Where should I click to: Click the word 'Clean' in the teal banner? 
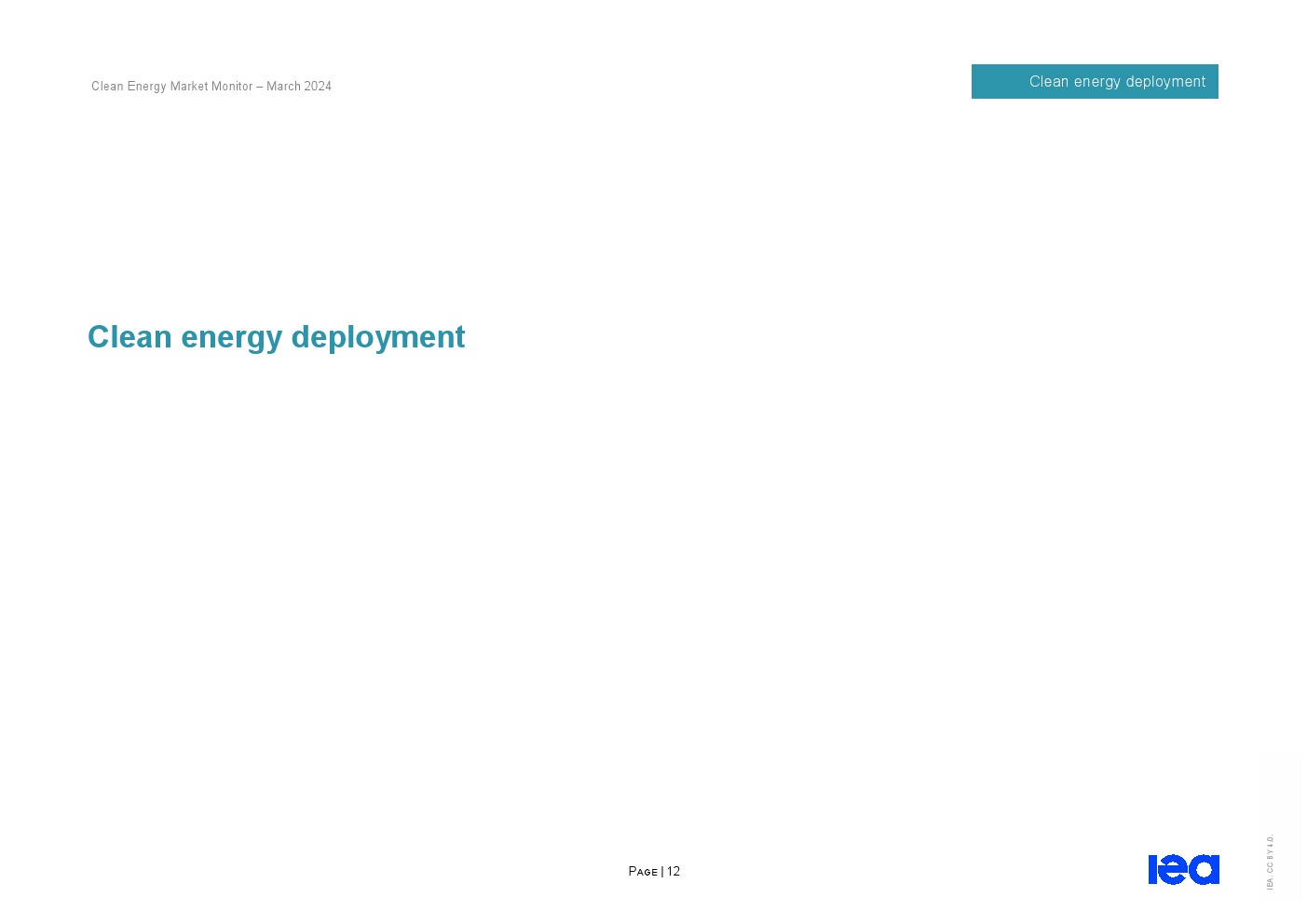point(1048,82)
